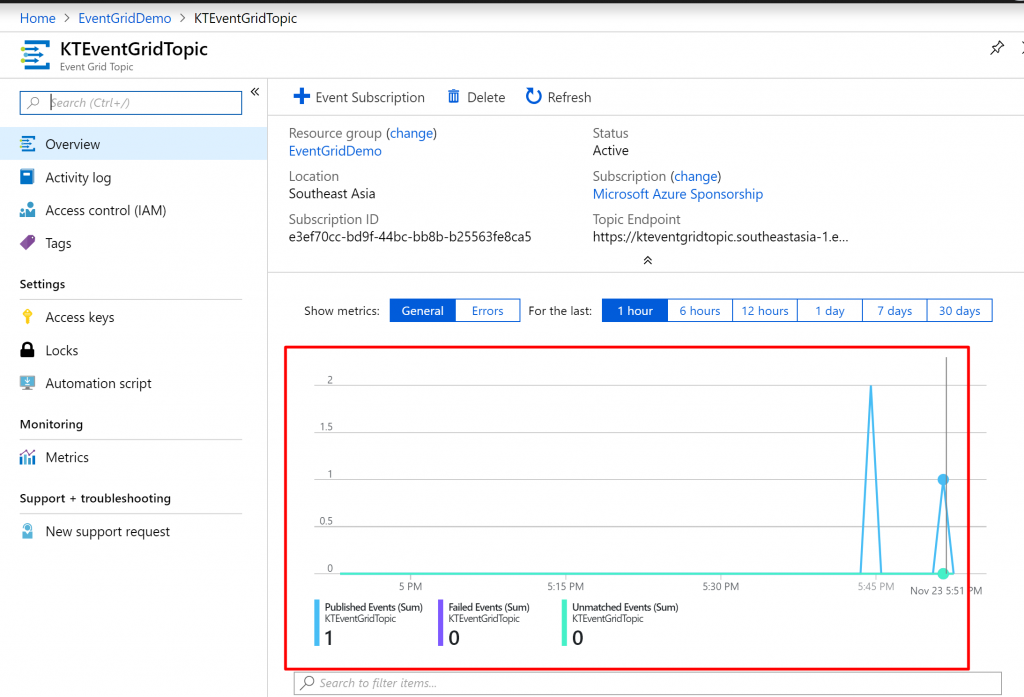Select the 30 days time range
The height and width of the screenshot is (697, 1024).
(959, 310)
